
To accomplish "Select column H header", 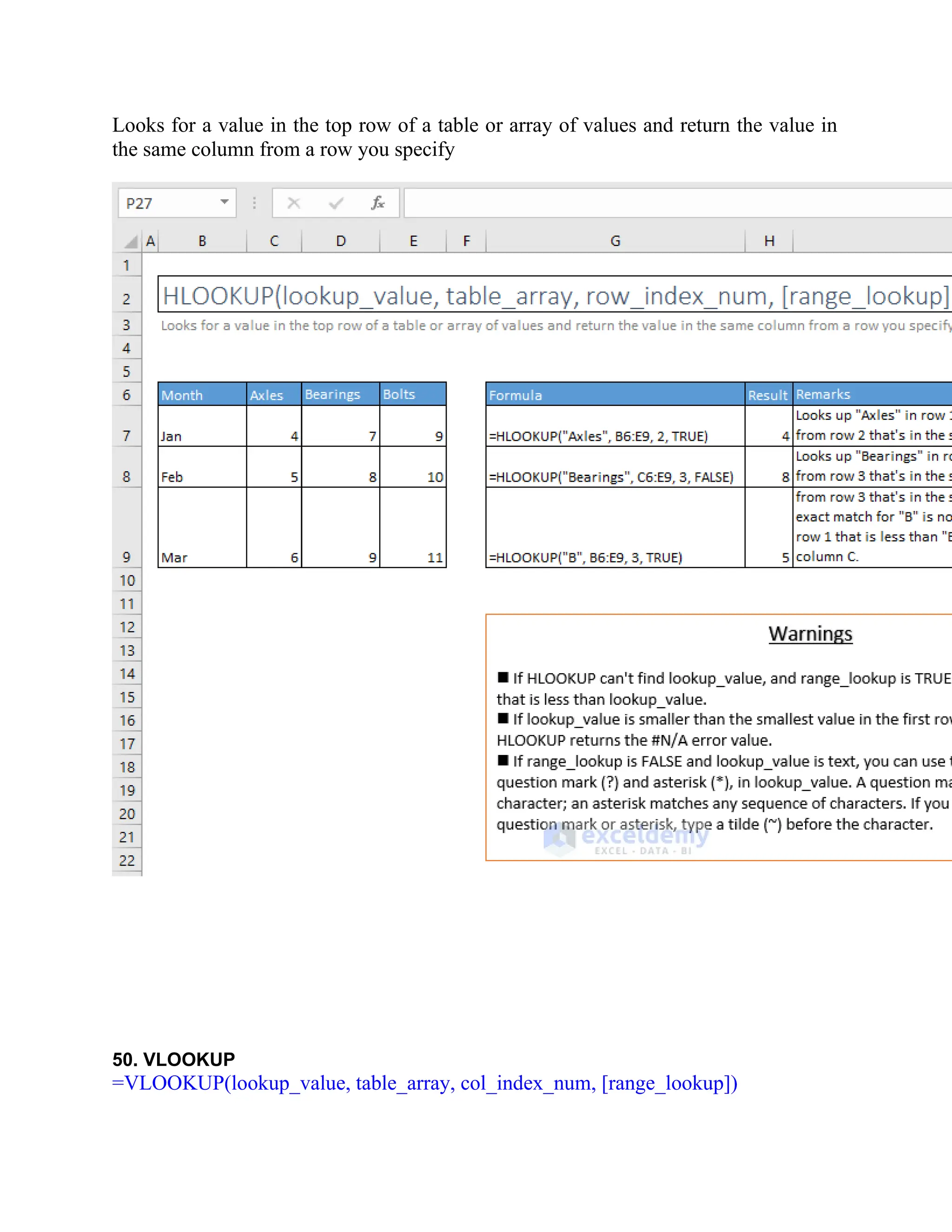I will 769,241.
